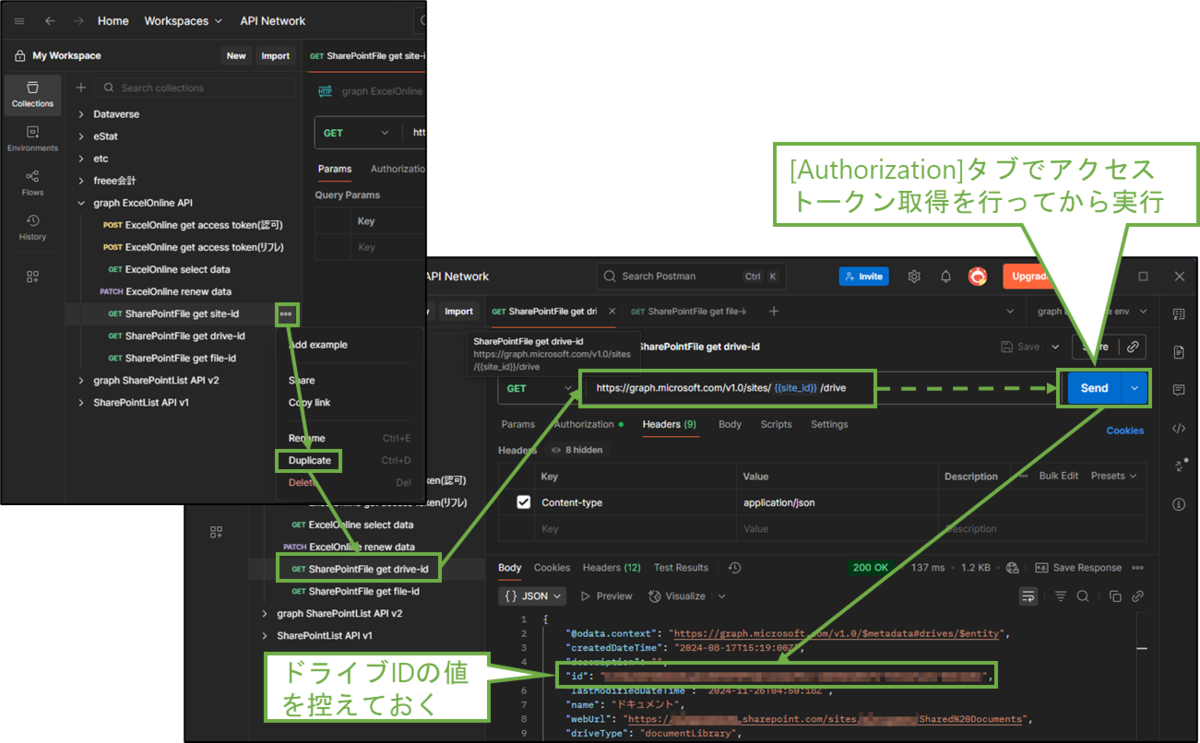The image size is (1200, 743).
Task: Open the Send button dropdown arrow
Action: (1135, 388)
